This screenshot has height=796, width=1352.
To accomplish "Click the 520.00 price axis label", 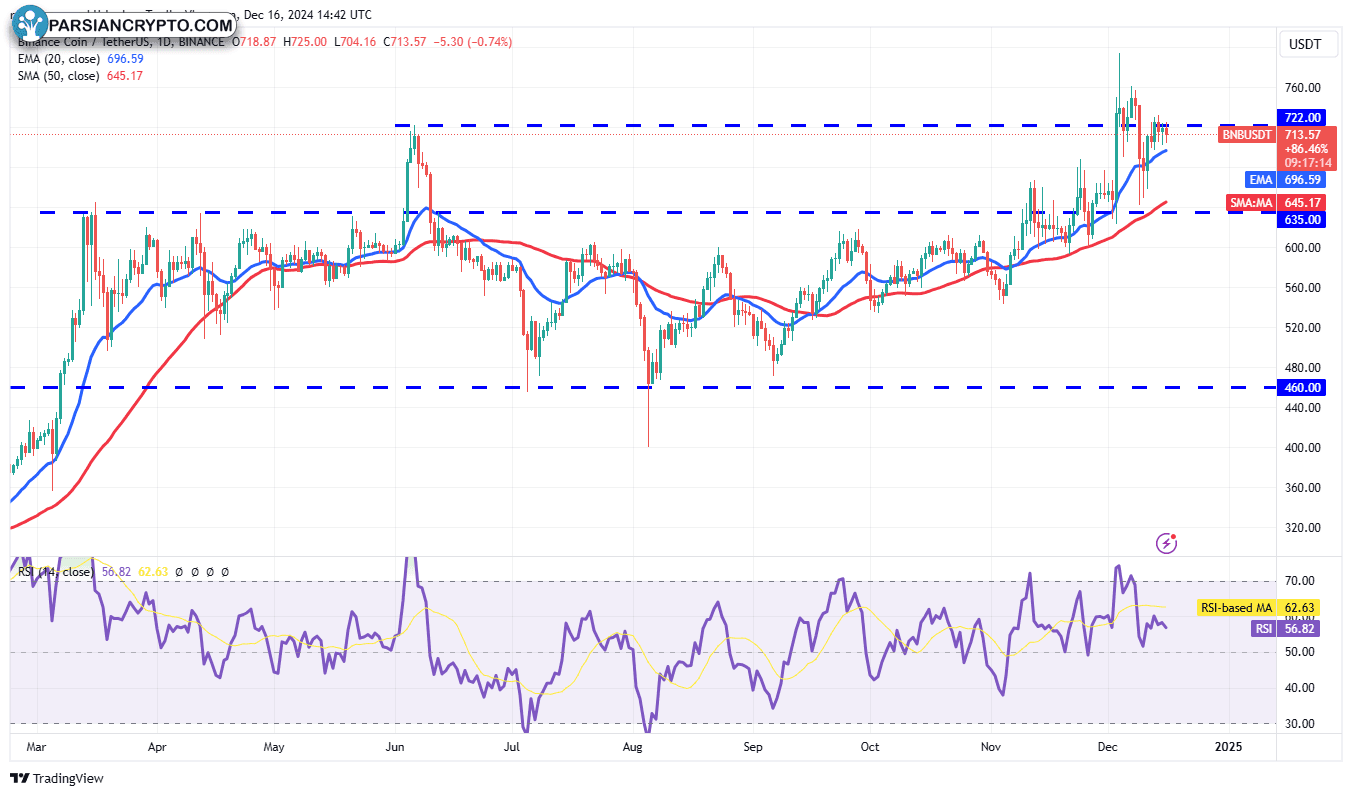I will 1304,328.
